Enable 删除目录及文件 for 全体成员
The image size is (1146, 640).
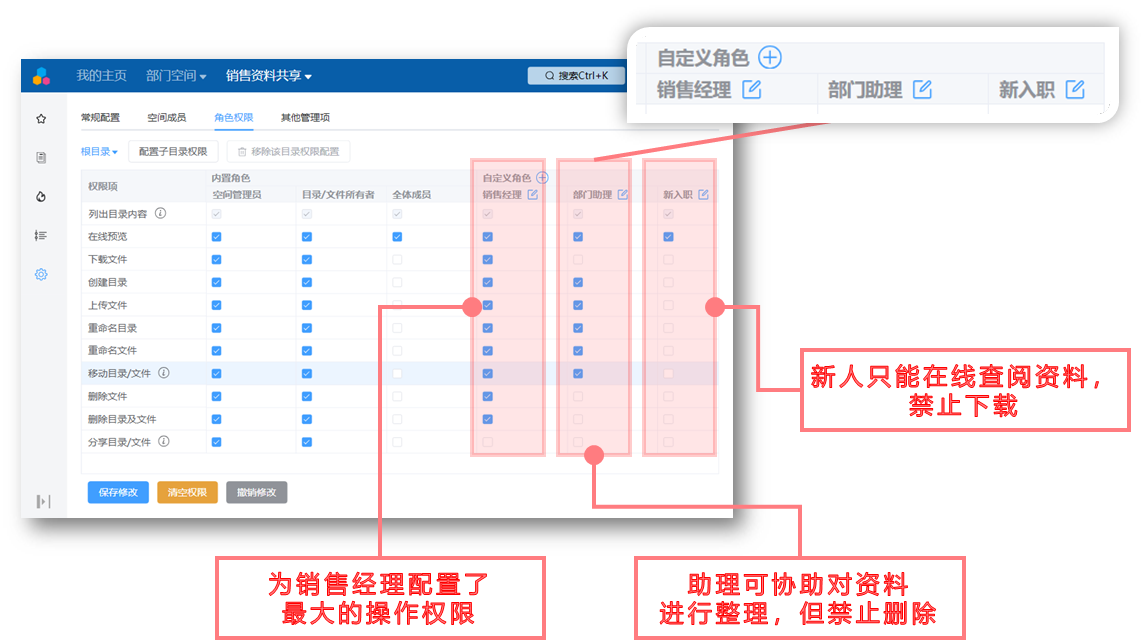pyautogui.click(x=397, y=419)
